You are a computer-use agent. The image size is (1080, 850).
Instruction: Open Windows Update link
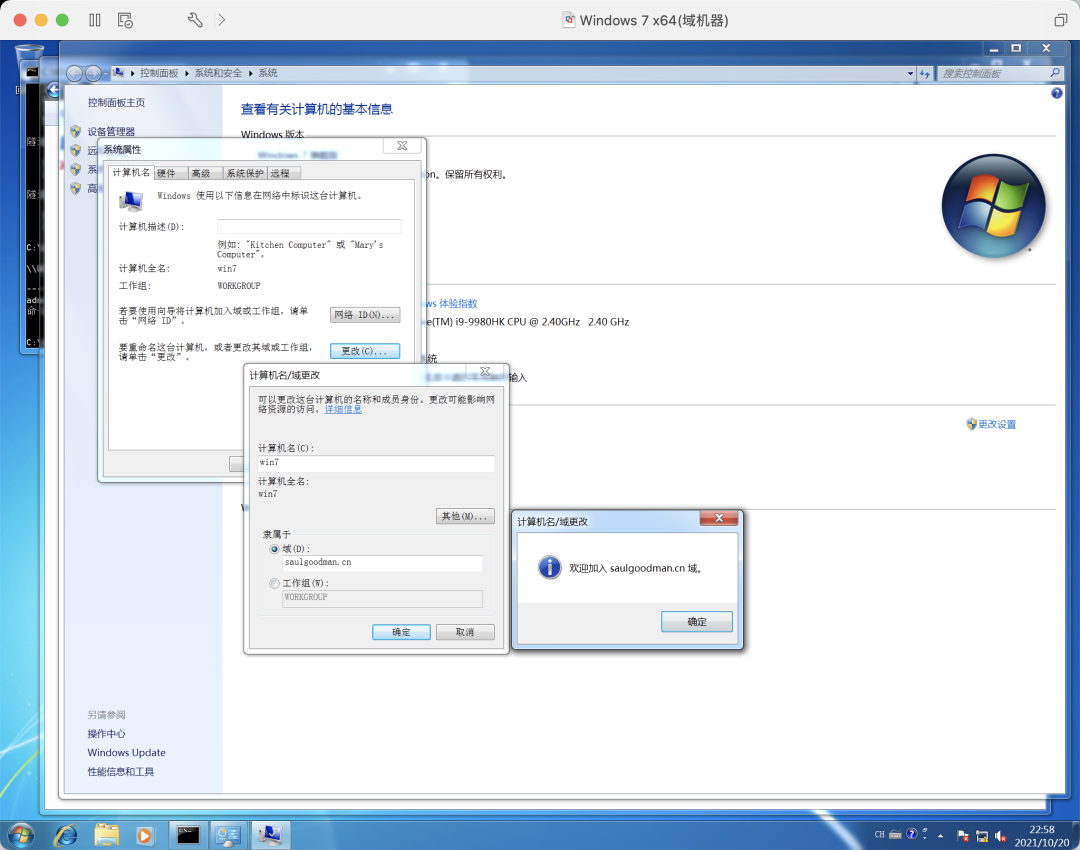point(126,753)
